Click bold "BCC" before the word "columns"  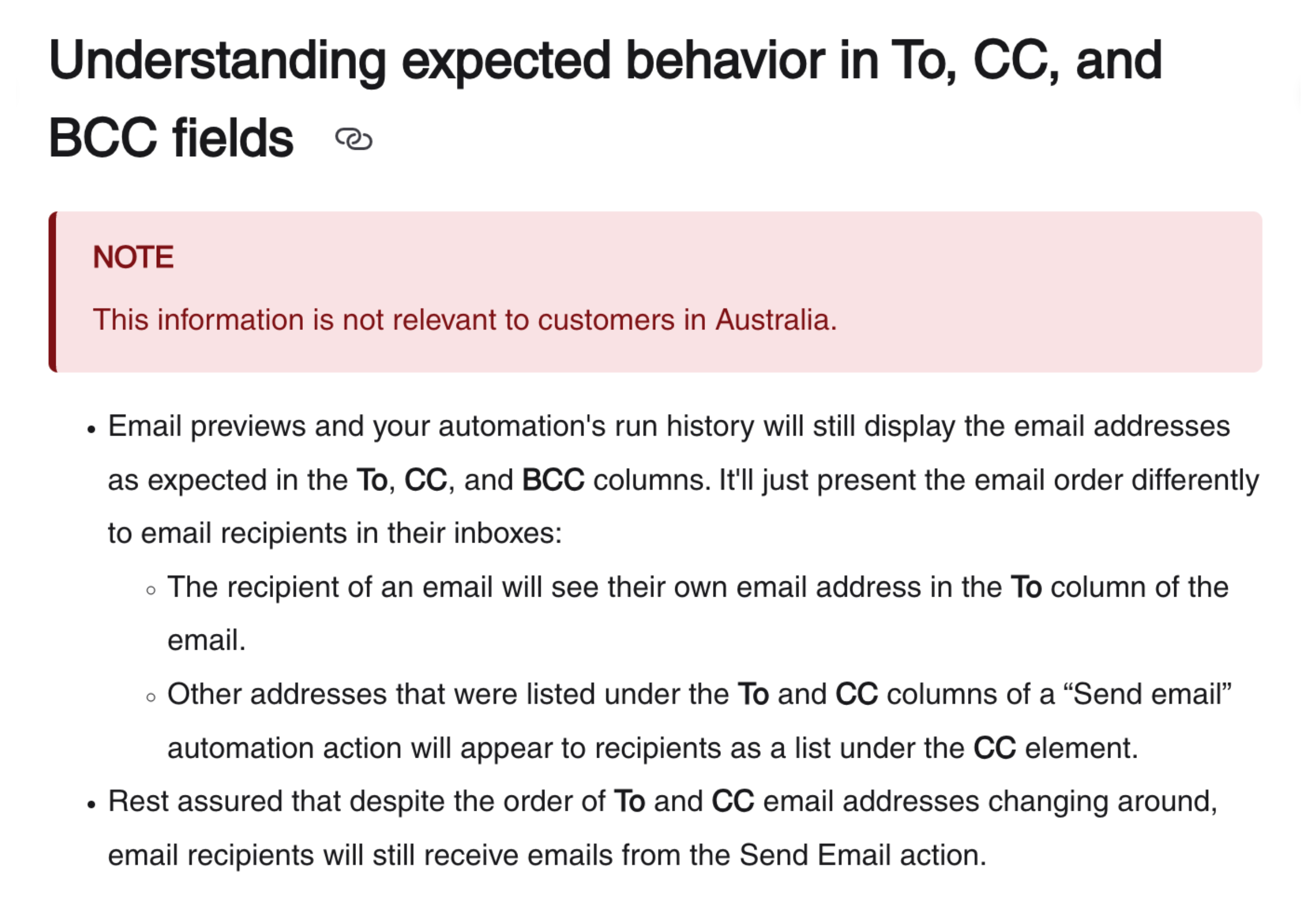pos(553,480)
